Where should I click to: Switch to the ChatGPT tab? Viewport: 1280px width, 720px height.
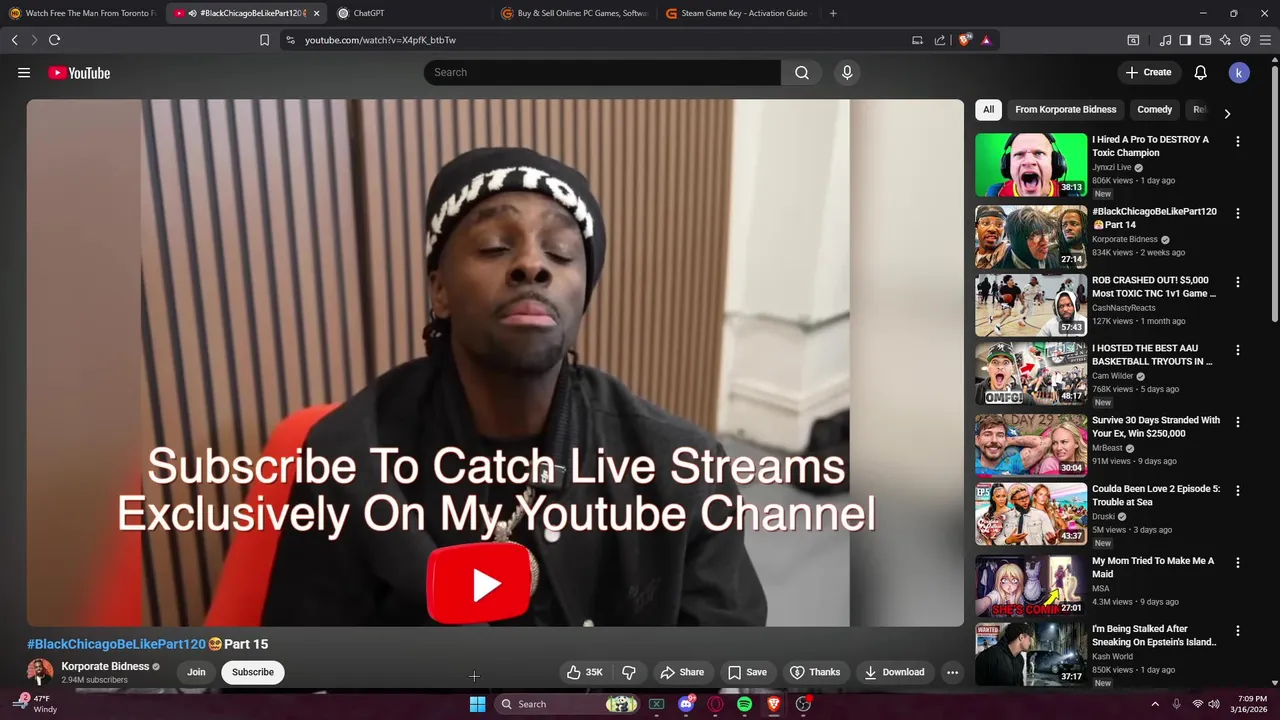point(410,13)
